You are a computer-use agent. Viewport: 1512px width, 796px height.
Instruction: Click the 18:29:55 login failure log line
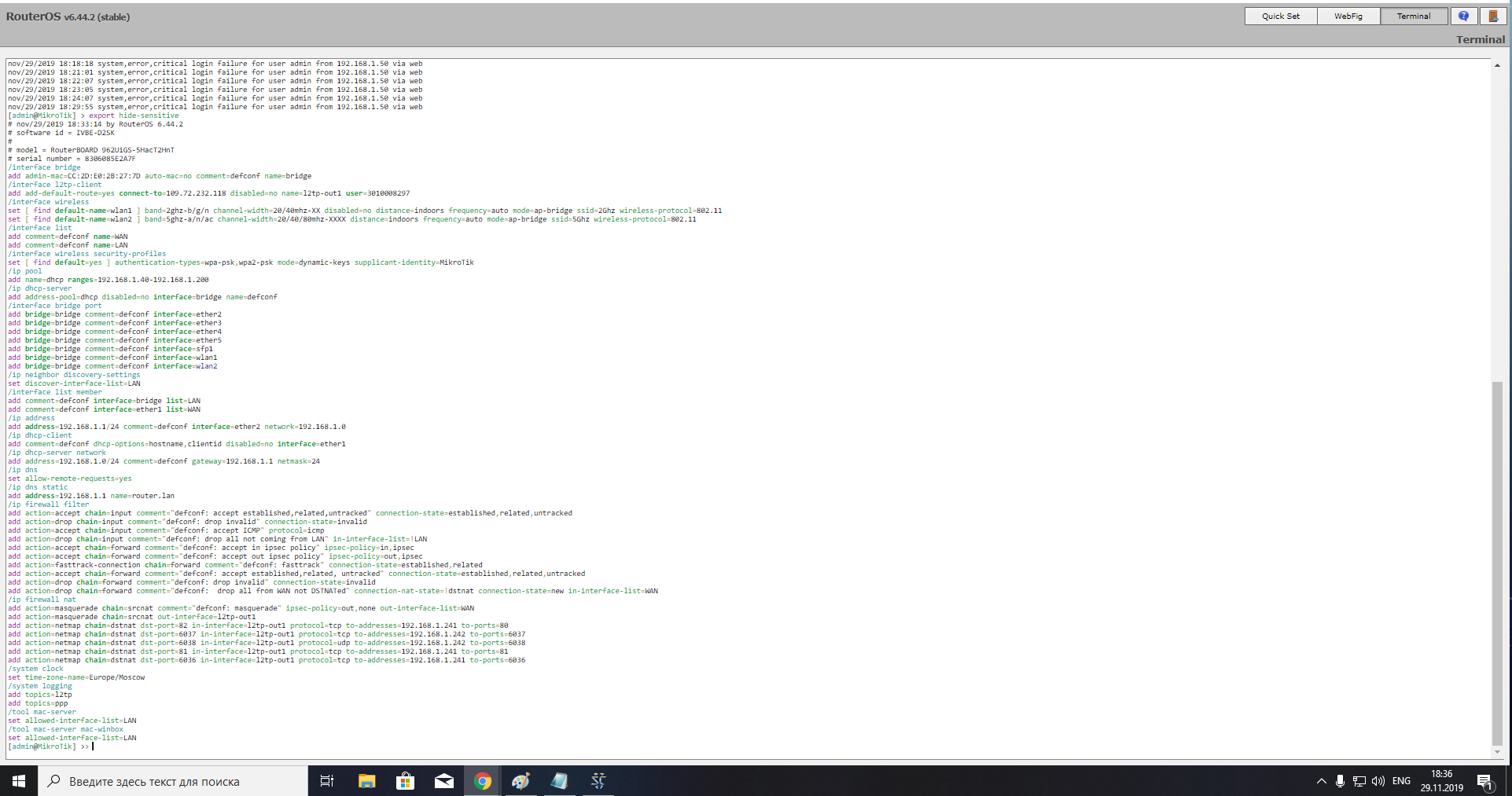point(215,107)
